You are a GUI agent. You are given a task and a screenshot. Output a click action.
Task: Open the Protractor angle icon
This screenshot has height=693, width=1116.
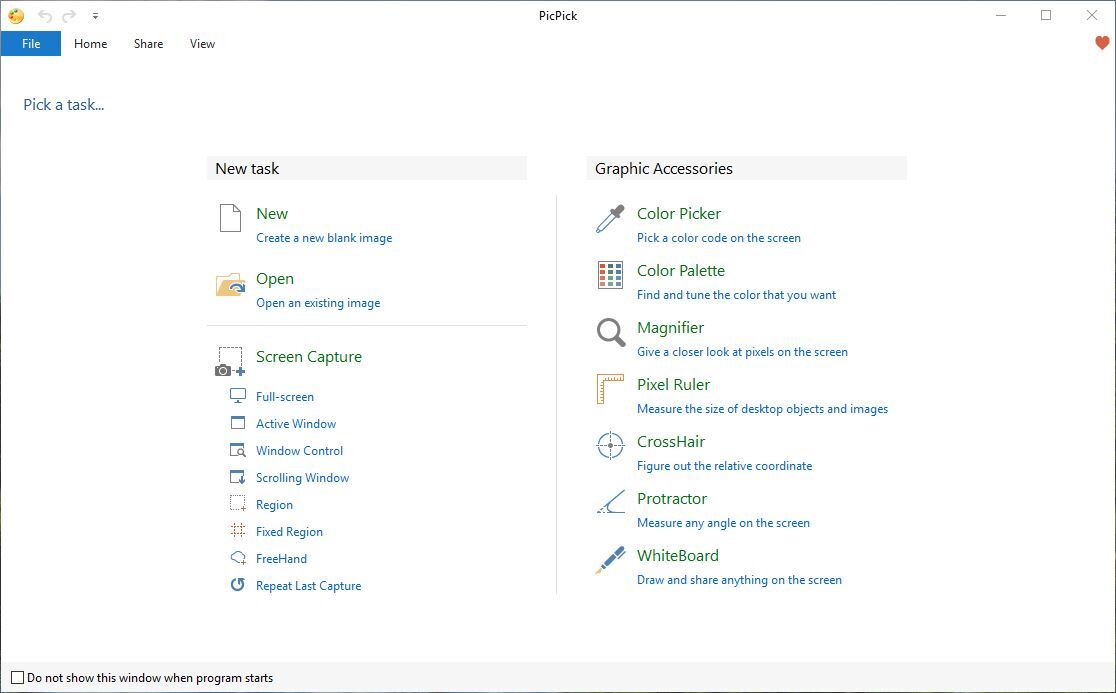(610, 503)
